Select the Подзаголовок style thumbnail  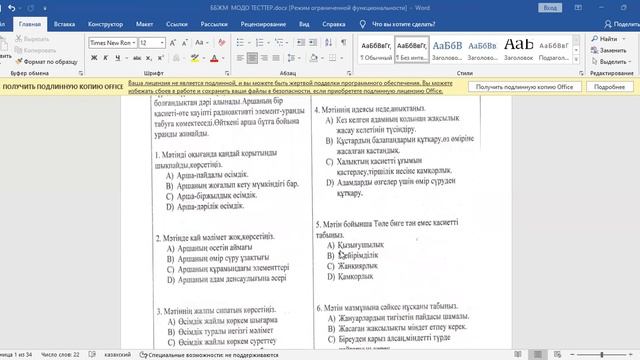554,50
